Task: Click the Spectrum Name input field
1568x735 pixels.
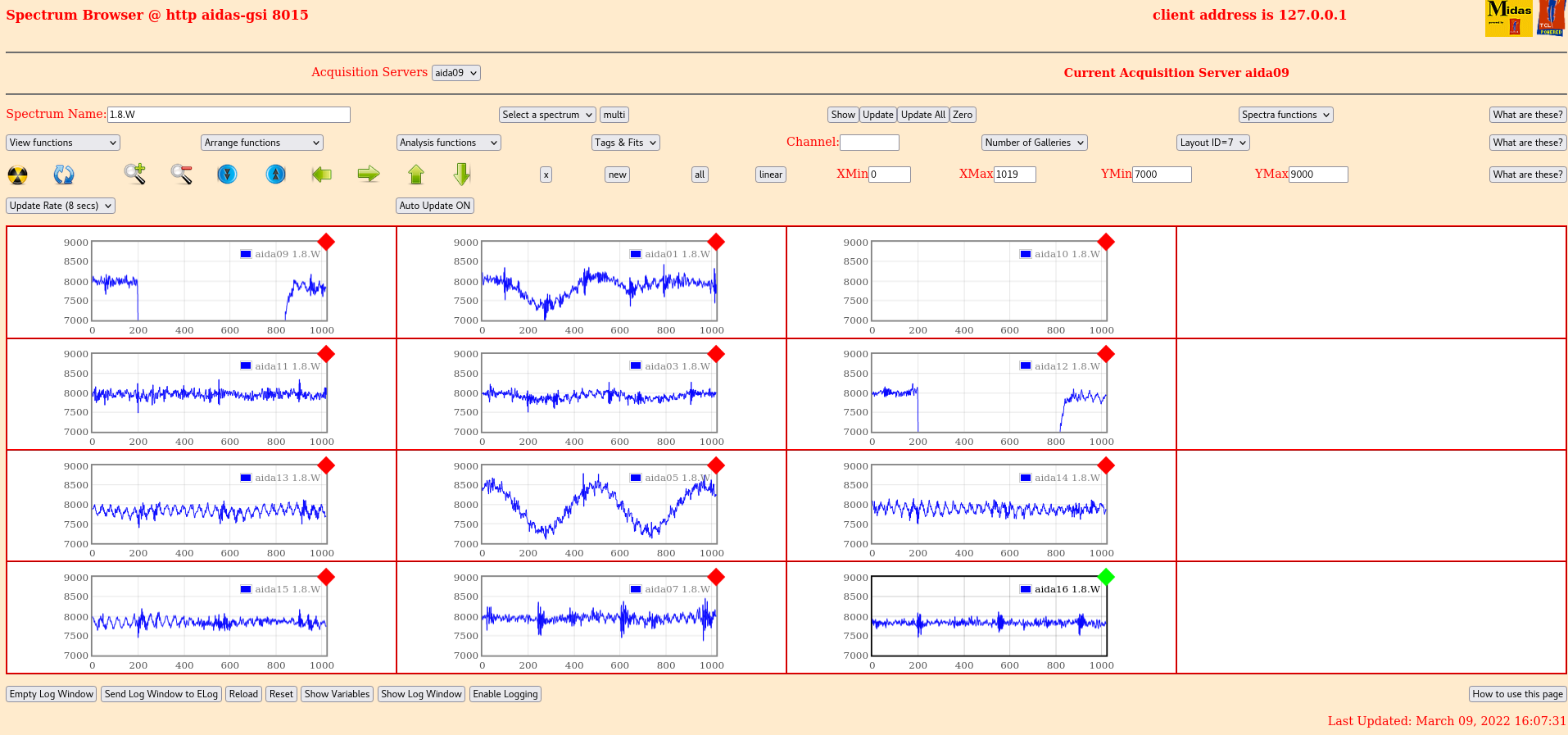Action: tap(229, 115)
